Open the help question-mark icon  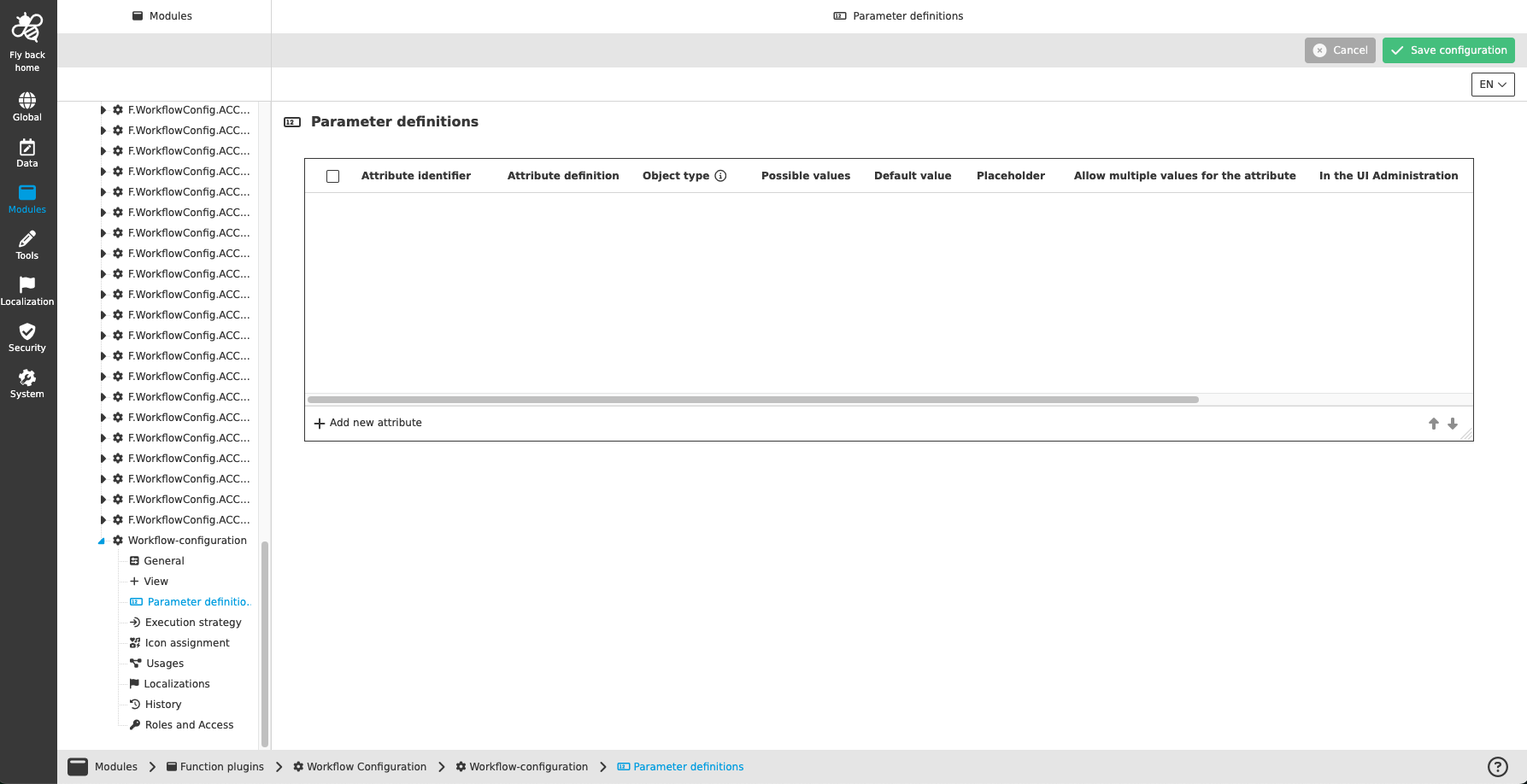coord(1499,766)
